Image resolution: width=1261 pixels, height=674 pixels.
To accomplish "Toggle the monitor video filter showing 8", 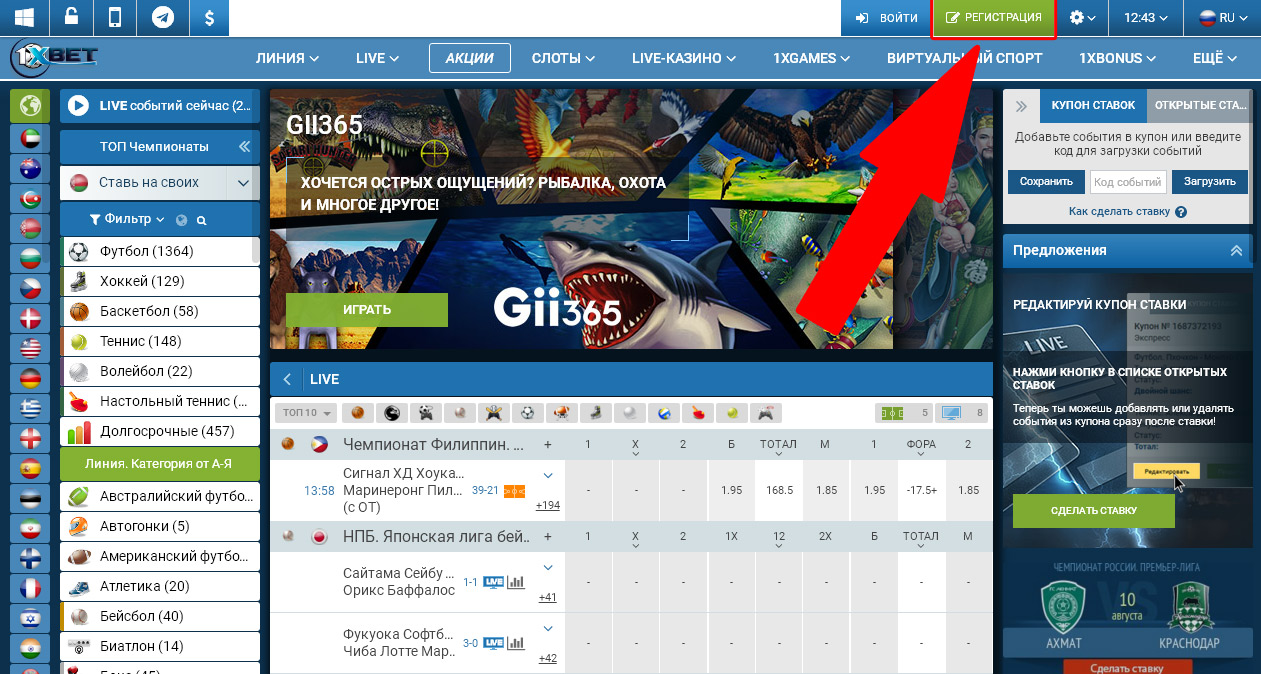I will click(x=962, y=412).
